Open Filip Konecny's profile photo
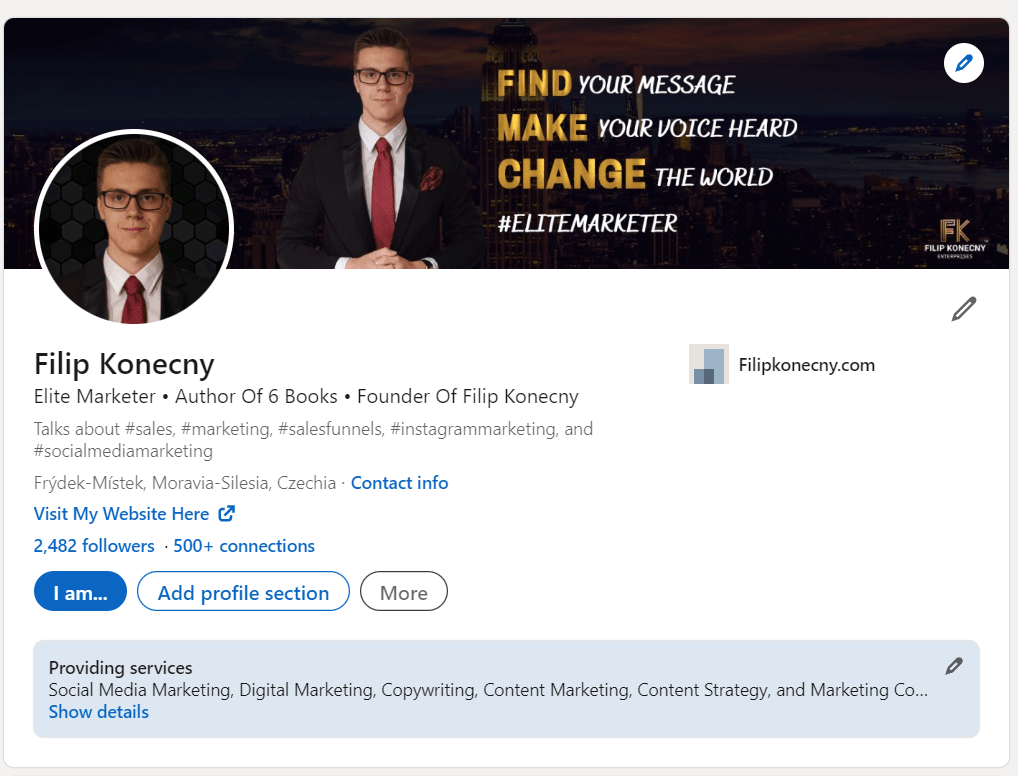Screen dimensions: 1018x776 [x=134, y=228]
